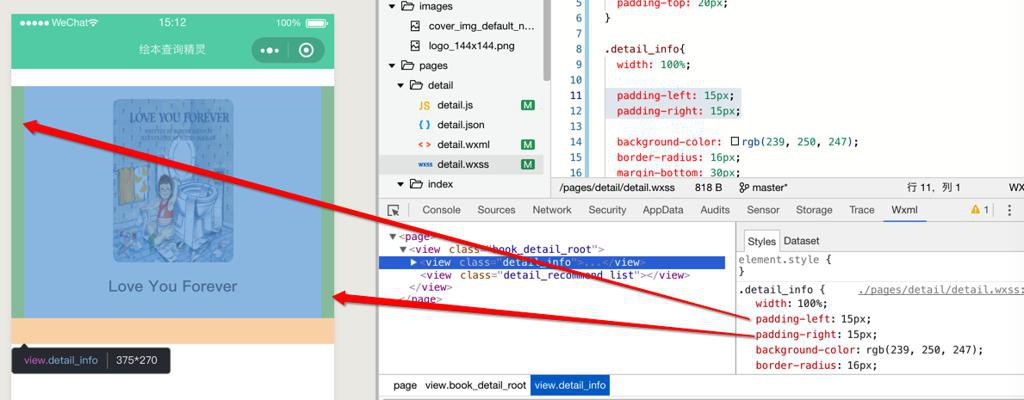Click the padding-left value in Styles panel
This screenshot has width=1024, height=400.
point(856,320)
